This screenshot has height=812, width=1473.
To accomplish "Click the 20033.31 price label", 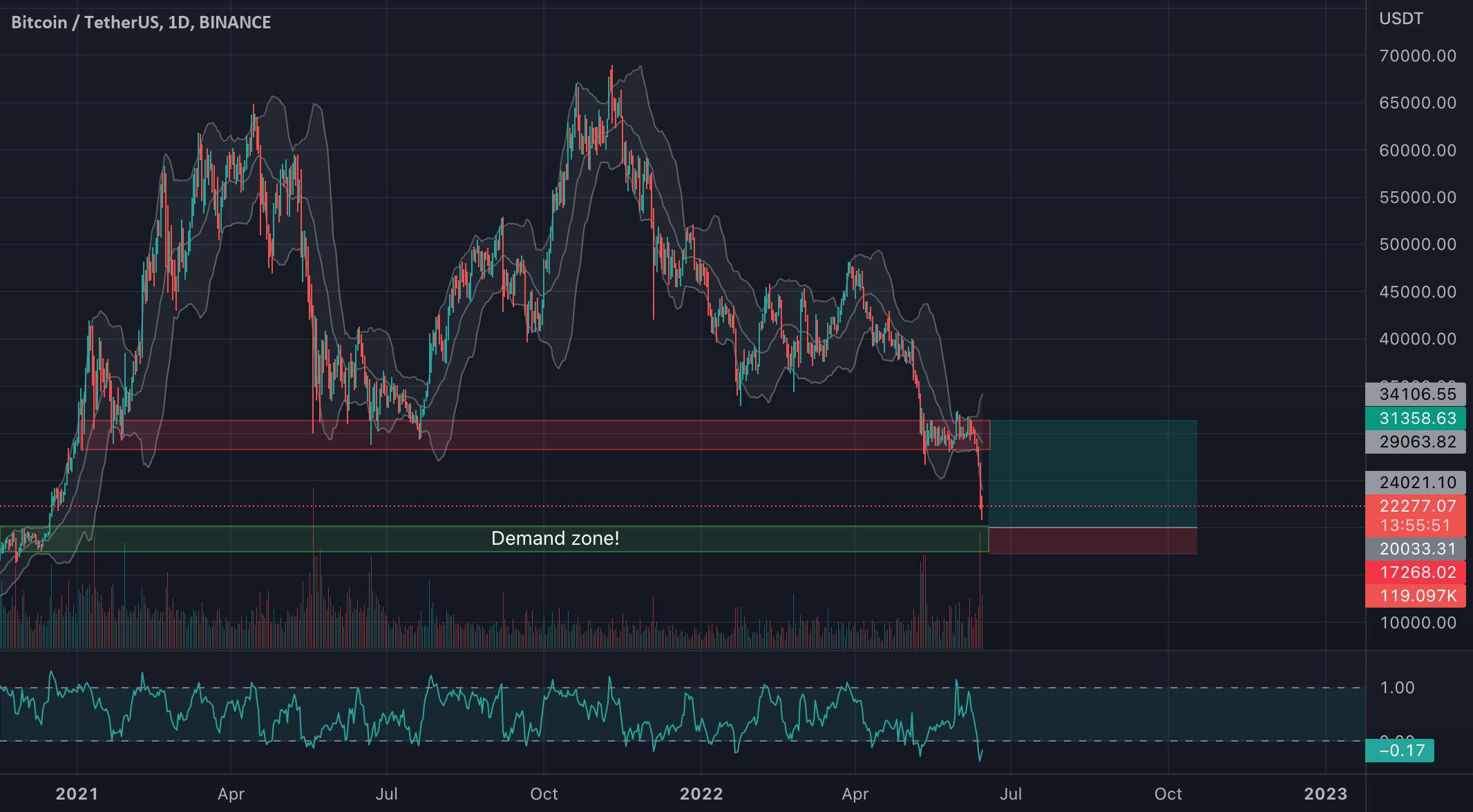I will tap(1417, 549).
